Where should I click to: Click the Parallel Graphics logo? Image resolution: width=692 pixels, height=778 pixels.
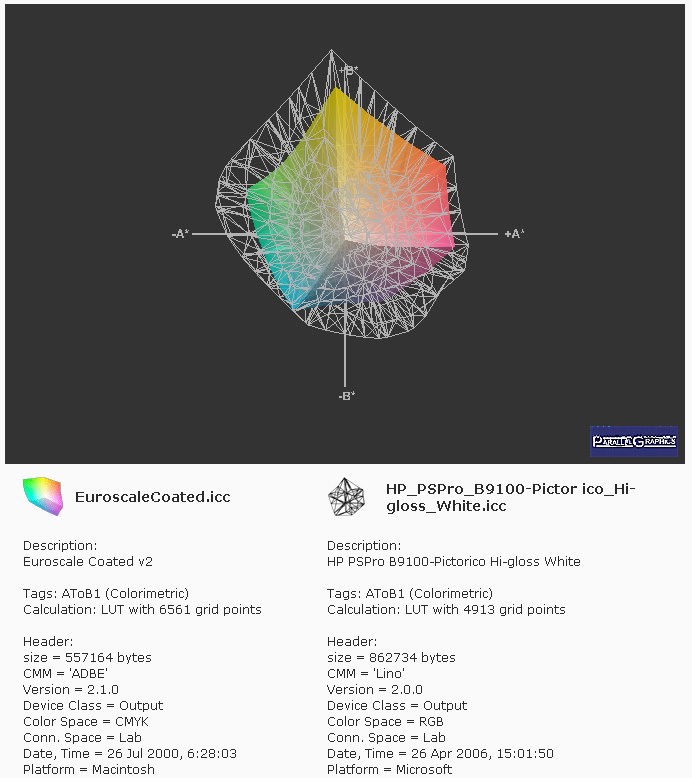pos(633,441)
